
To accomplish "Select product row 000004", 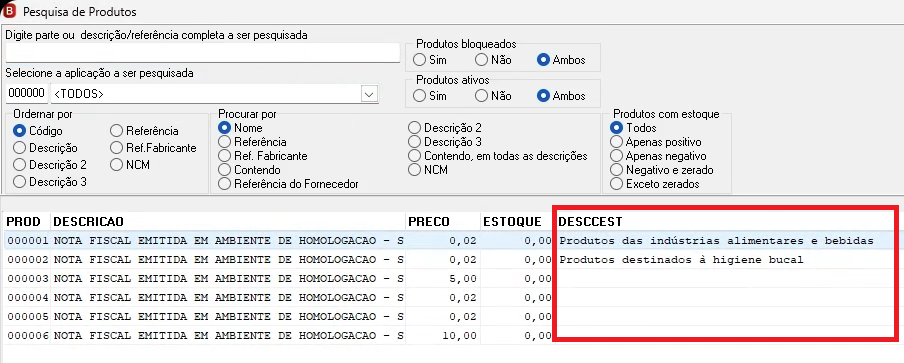I will click(451, 297).
